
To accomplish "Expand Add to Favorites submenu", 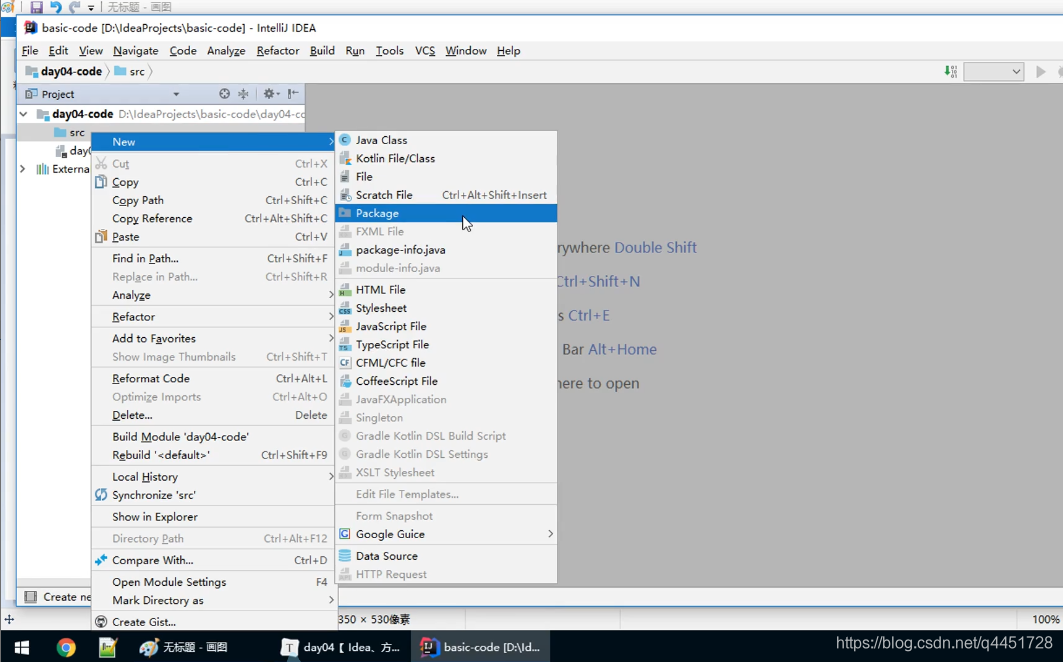I will 213,339.
